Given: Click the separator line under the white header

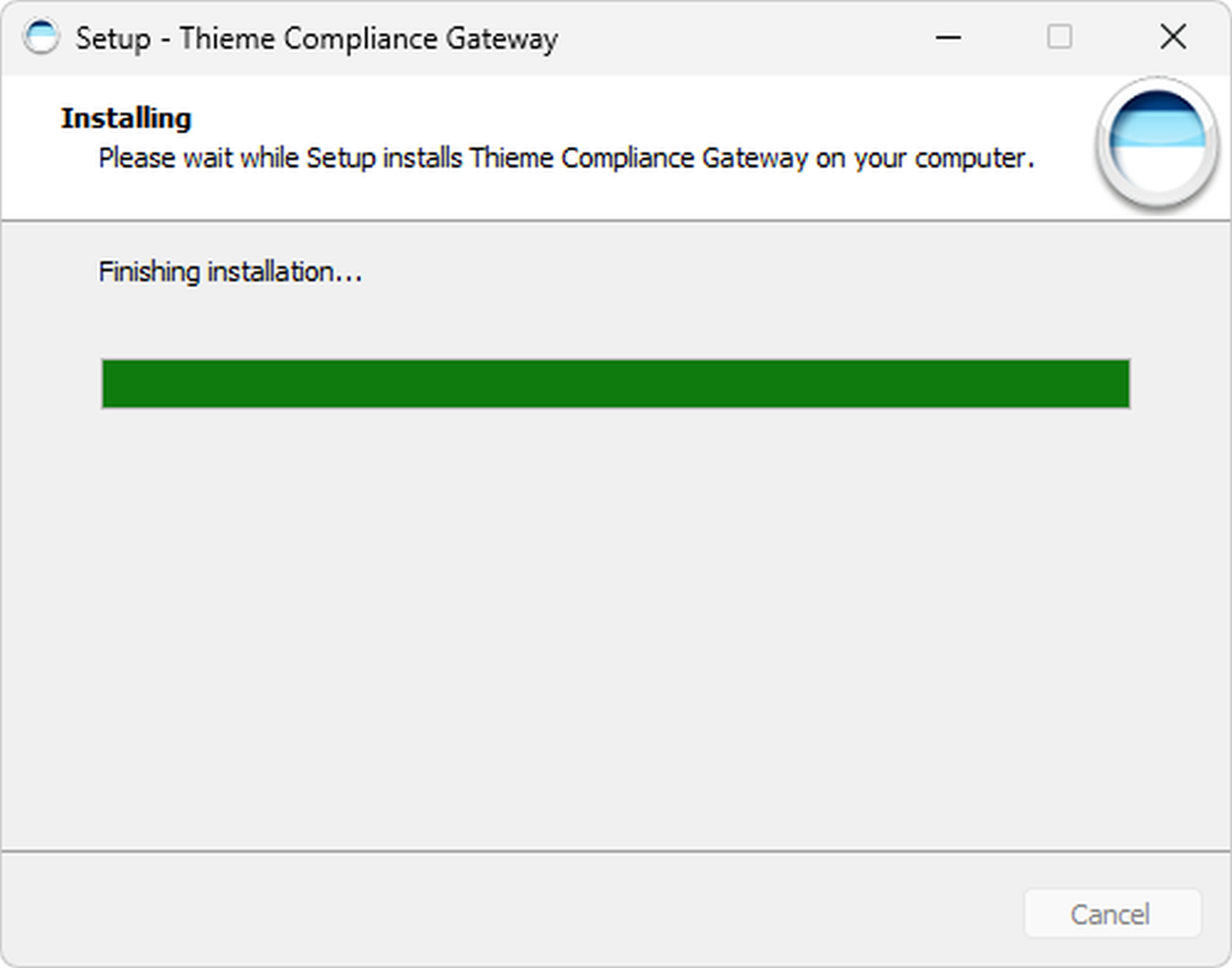Looking at the screenshot, I should (x=616, y=220).
